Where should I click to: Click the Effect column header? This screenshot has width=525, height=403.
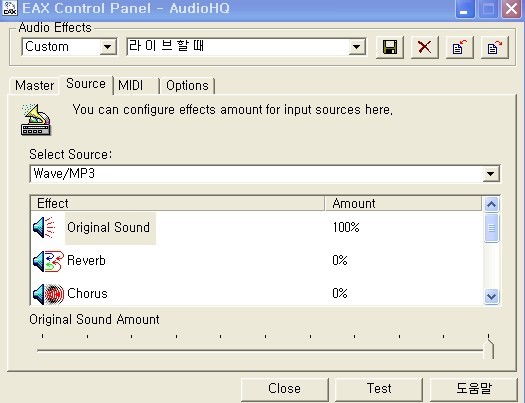tap(177, 204)
